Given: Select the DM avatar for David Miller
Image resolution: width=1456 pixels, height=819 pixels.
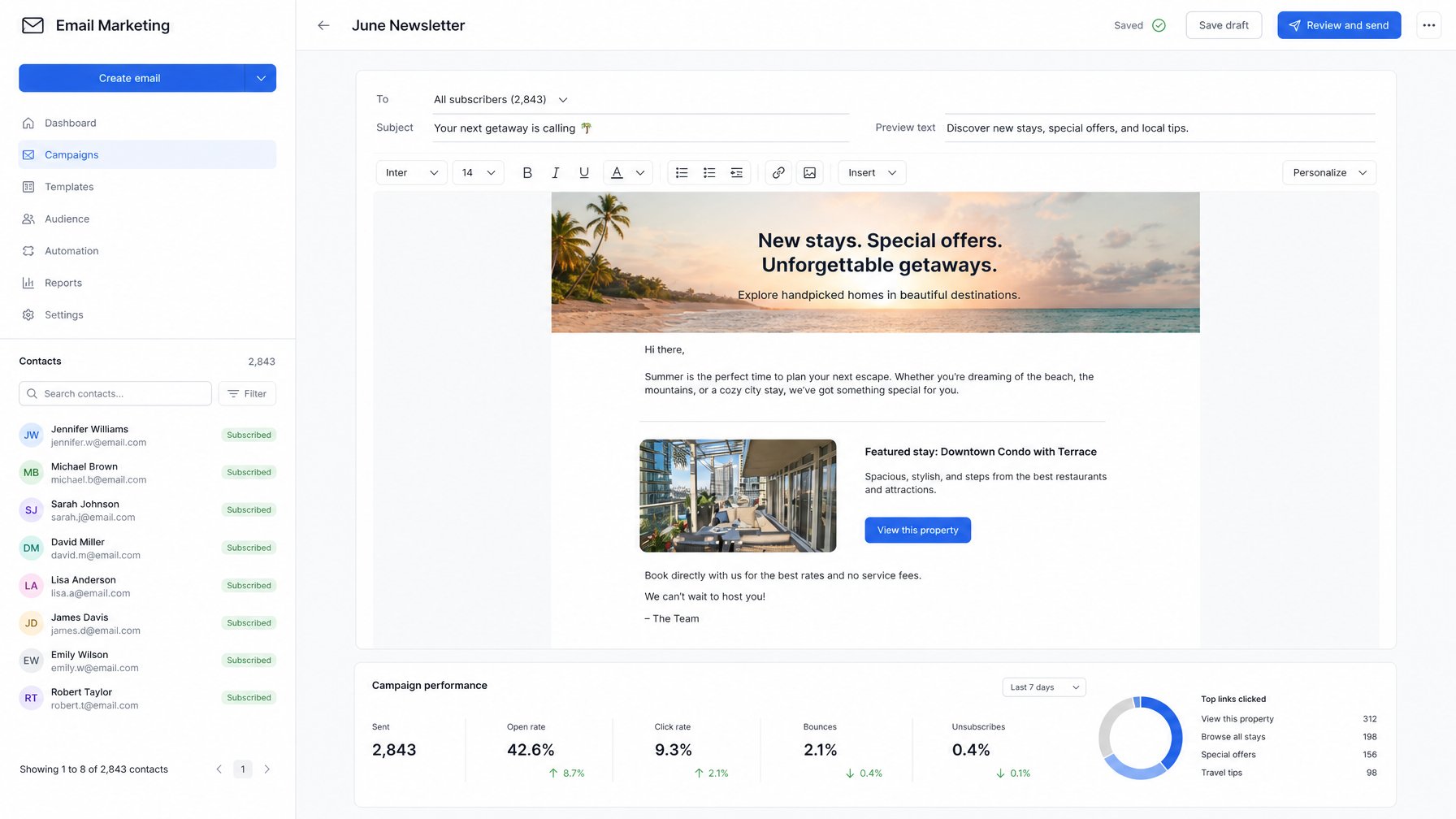Looking at the screenshot, I should click(x=31, y=548).
